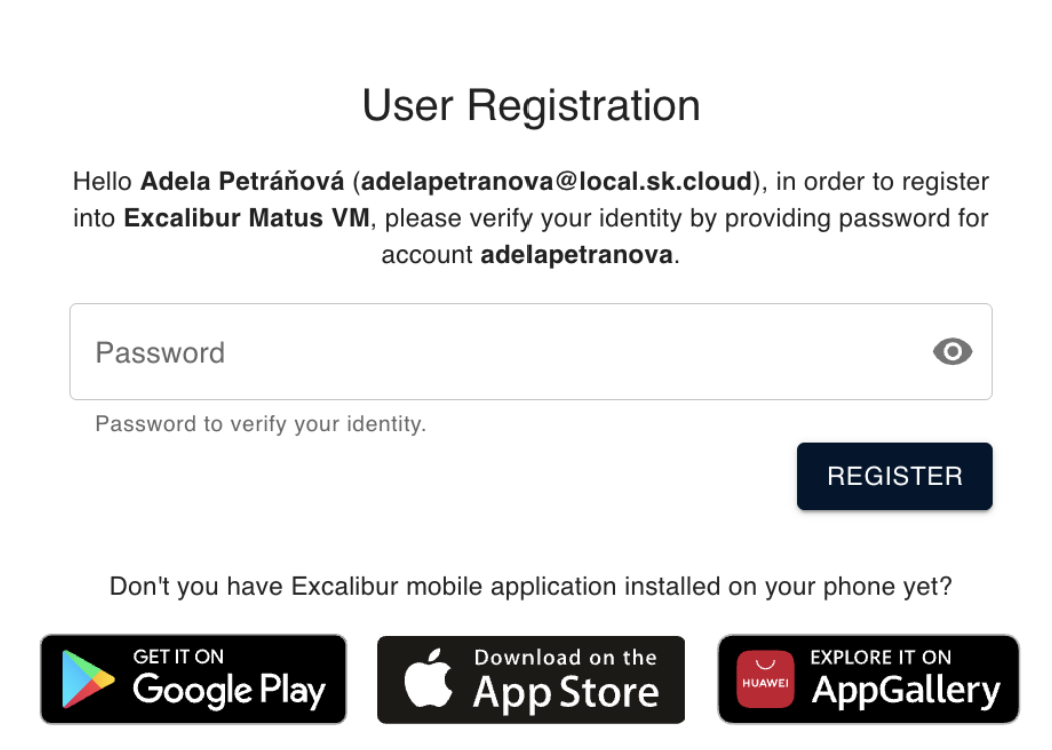This screenshot has width=1052, height=750.
Task: Click the colorful Google Play triangle logo
Action: tap(87, 679)
